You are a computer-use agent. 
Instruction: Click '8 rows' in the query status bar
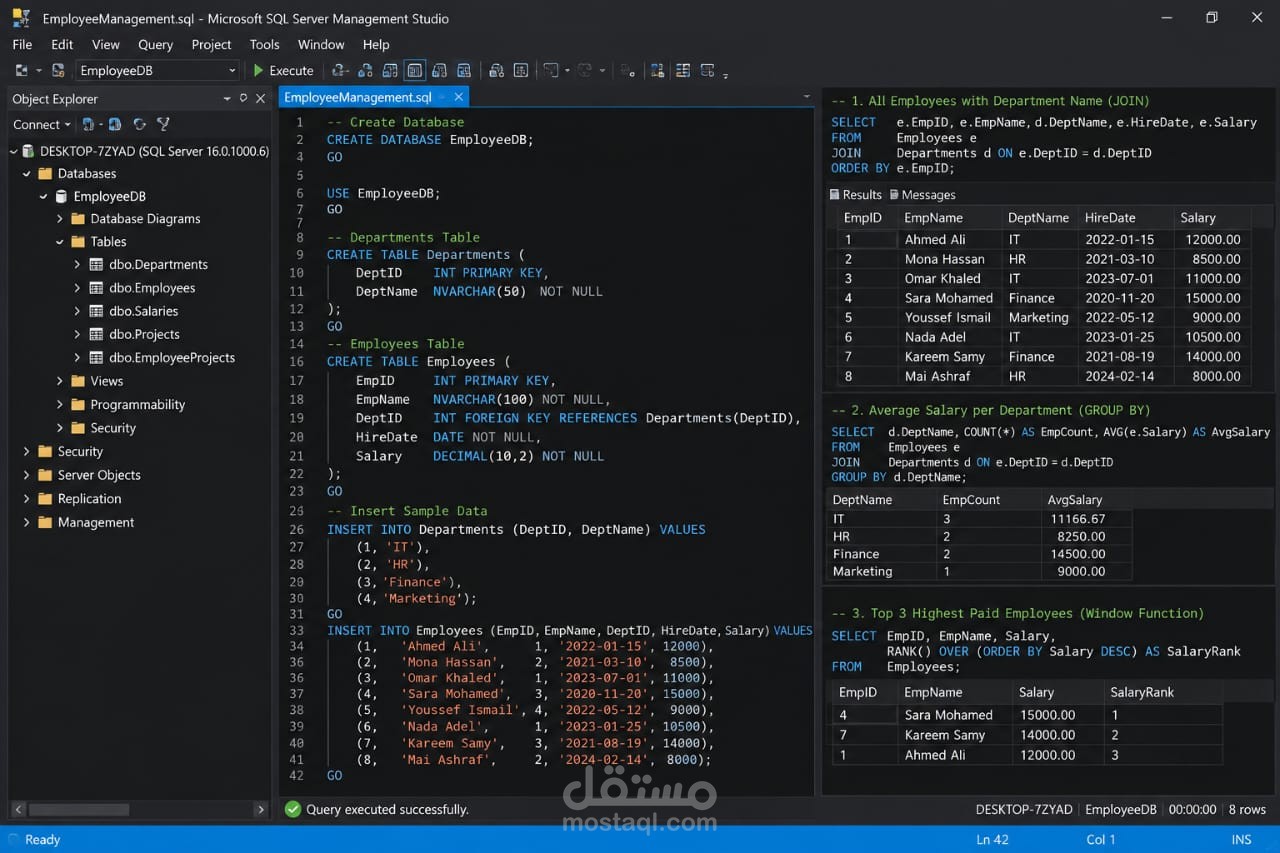pyautogui.click(x=1247, y=809)
